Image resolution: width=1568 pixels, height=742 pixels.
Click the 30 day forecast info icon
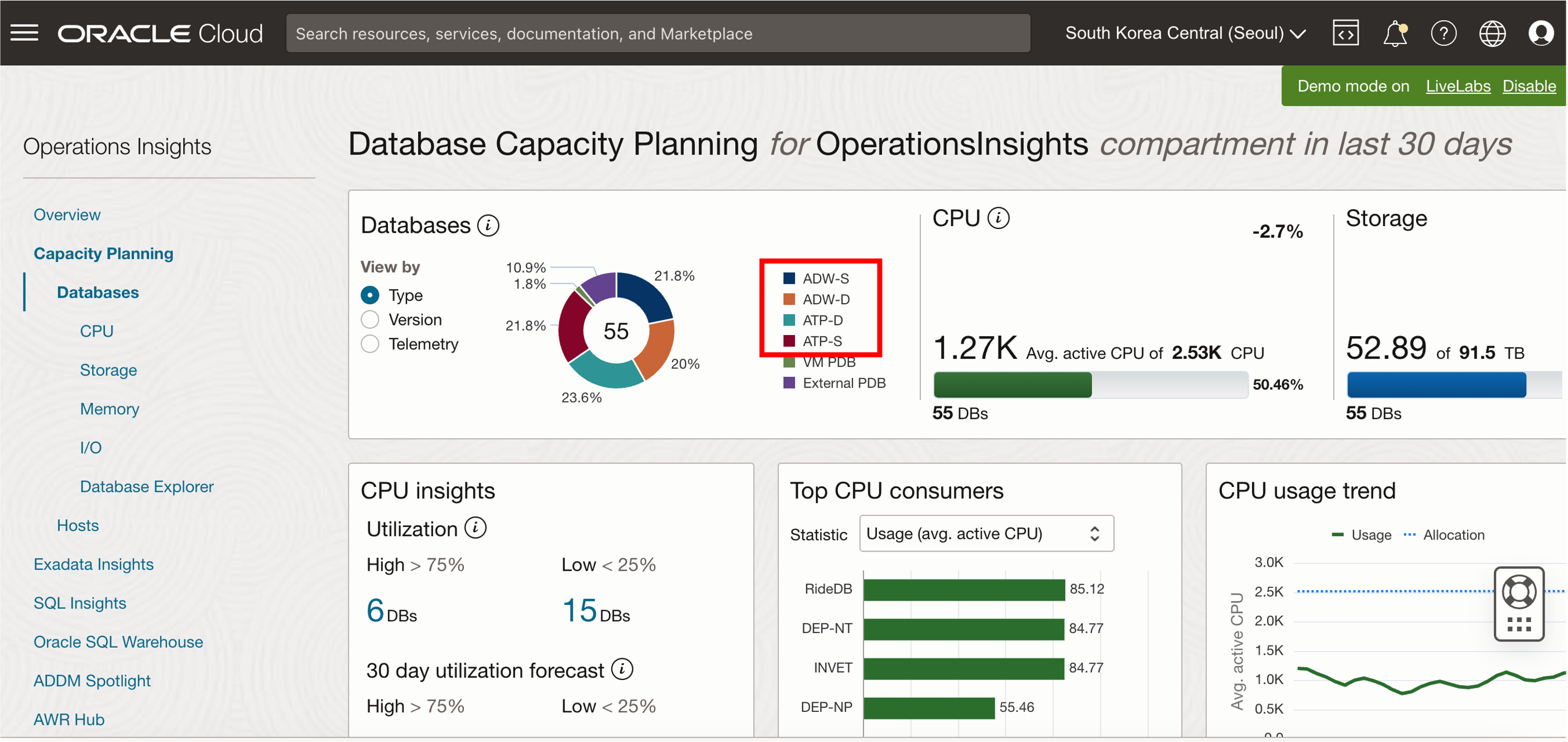[x=622, y=669]
